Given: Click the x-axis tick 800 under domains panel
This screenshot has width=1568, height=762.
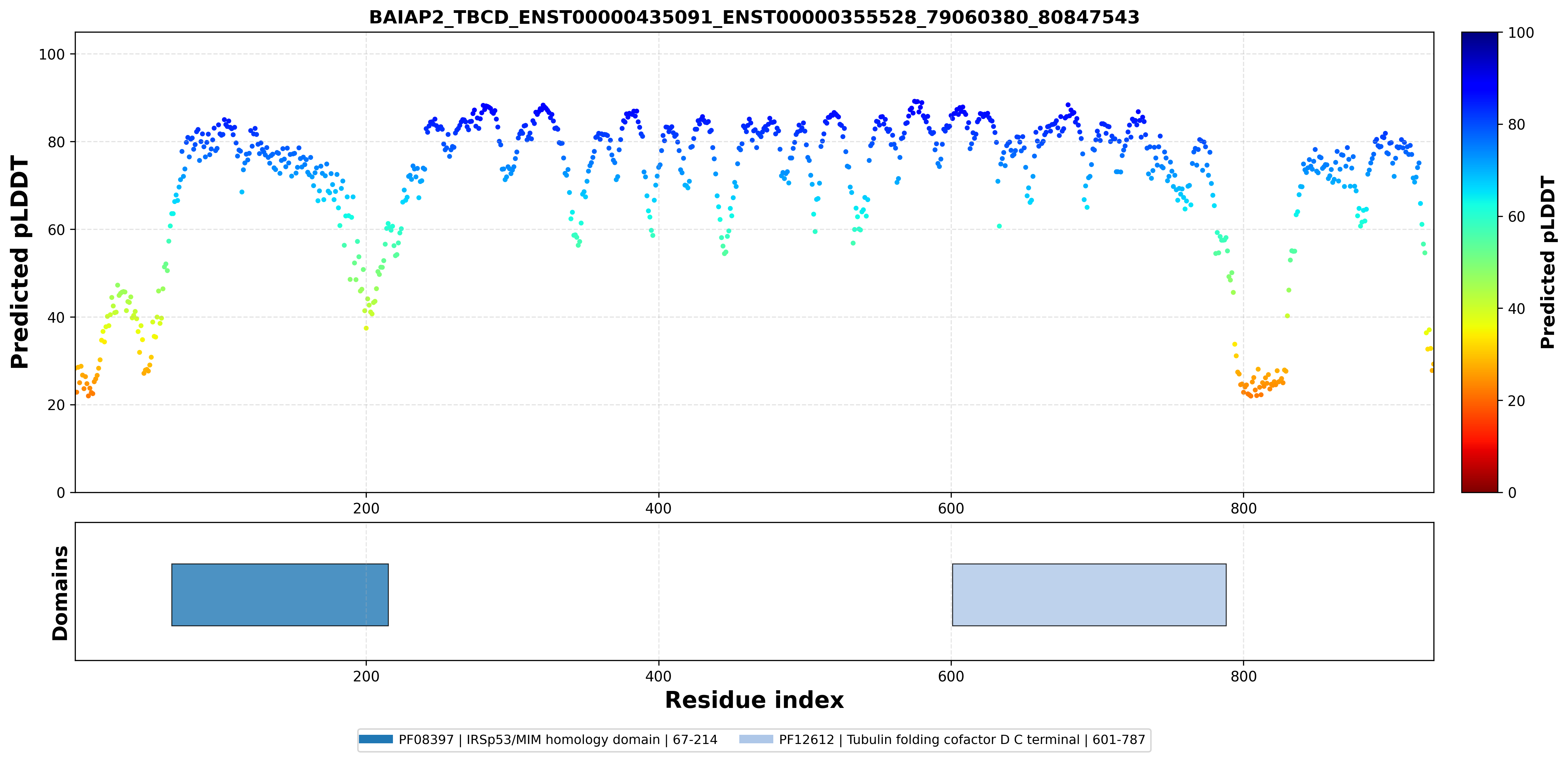Looking at the screenshot, I should pos(1243,676).
